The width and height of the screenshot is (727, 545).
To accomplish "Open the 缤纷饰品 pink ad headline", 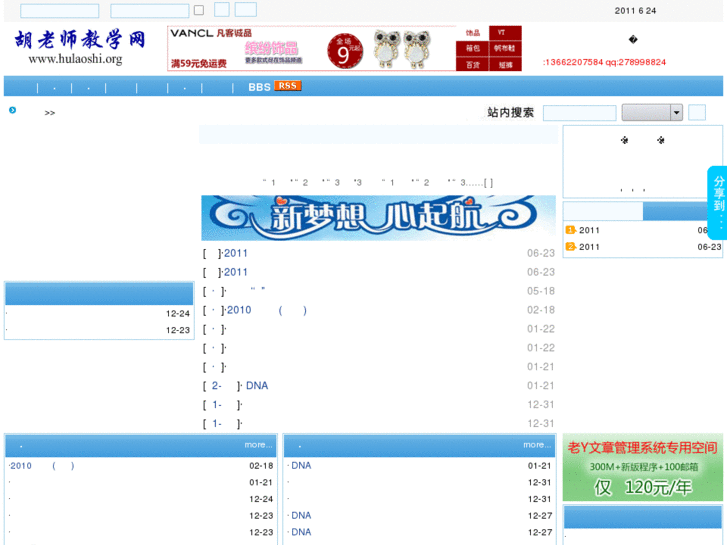I will tap(271, 48).
